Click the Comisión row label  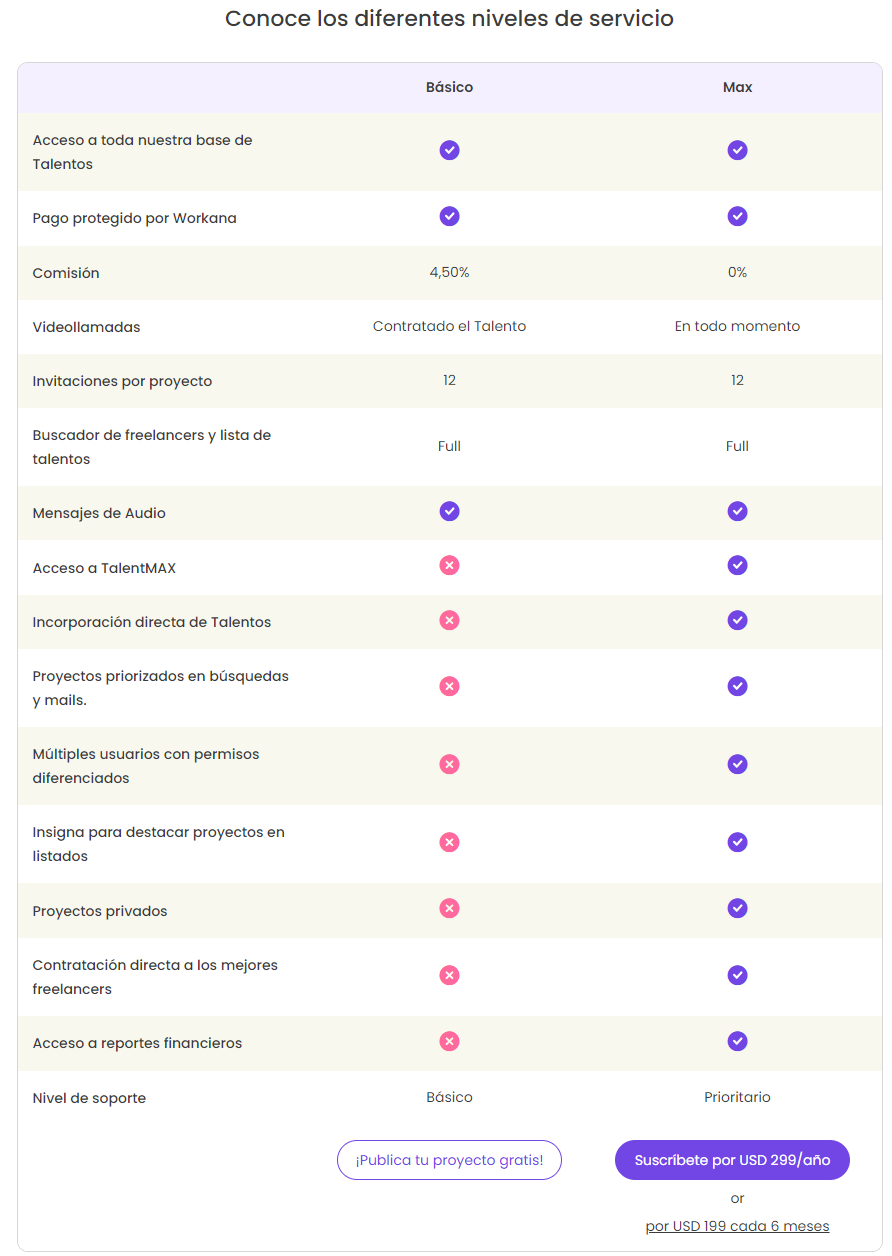[66, 273]
